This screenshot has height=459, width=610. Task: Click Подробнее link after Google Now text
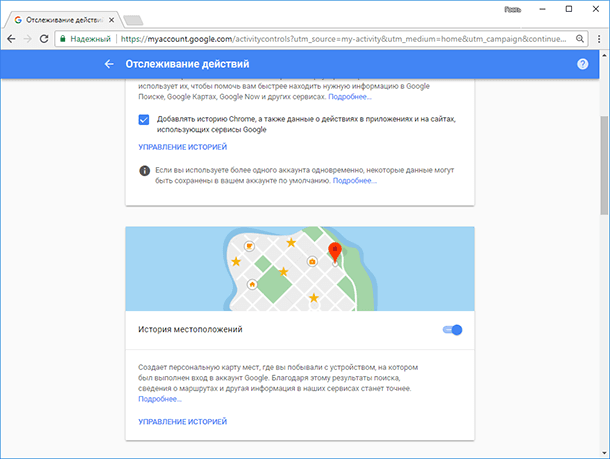[350, 97]
